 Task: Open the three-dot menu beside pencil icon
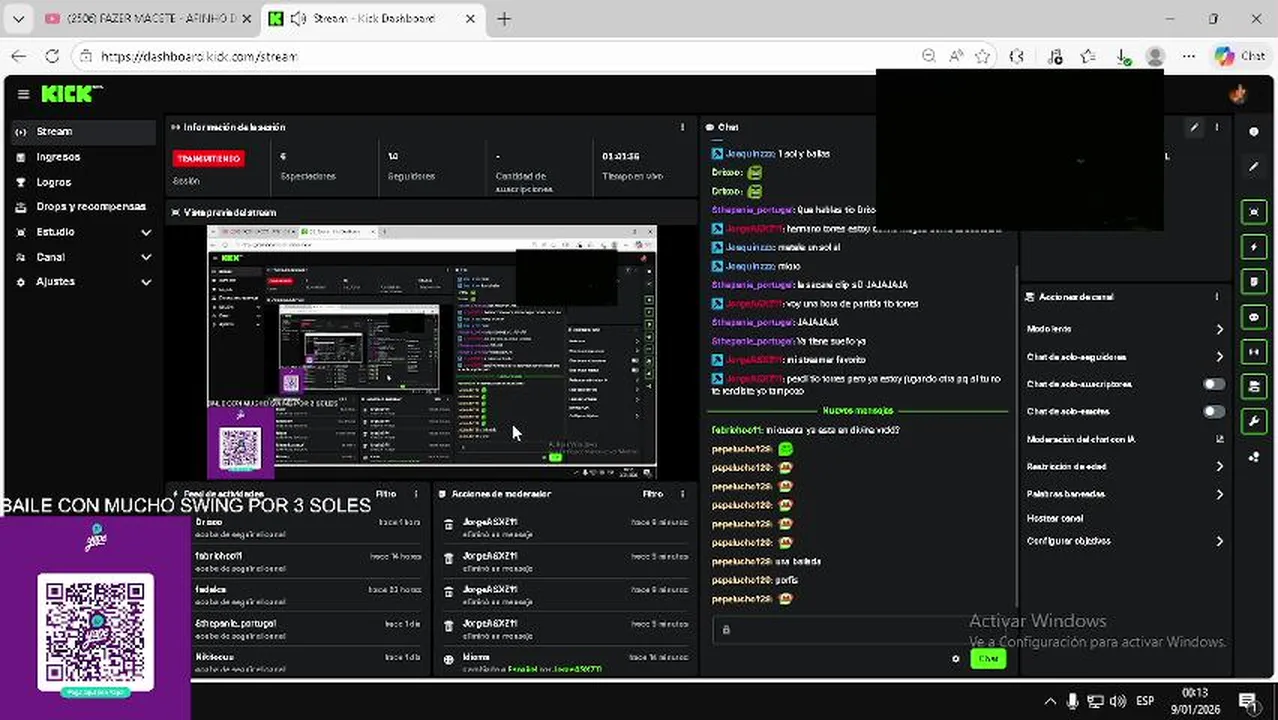click(1217, 128)
